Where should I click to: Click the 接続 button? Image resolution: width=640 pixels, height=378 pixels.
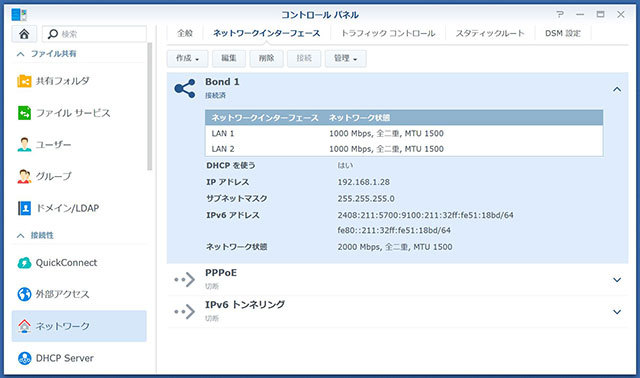304,58
